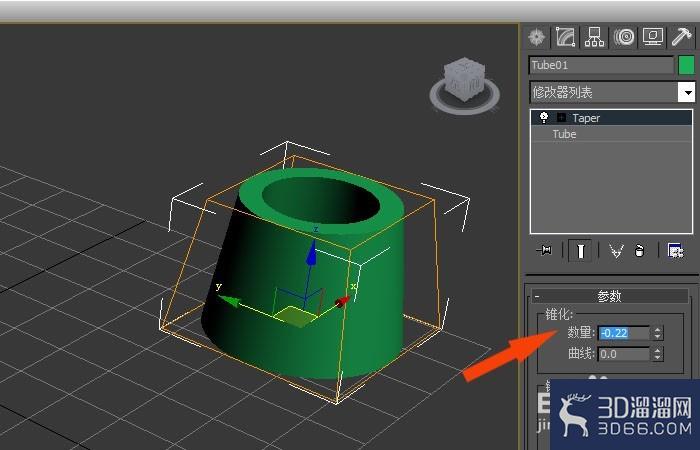Toggle the Taper modifier lightbulb icon
This screenshot has width=700, height=450.
[544, 117]
